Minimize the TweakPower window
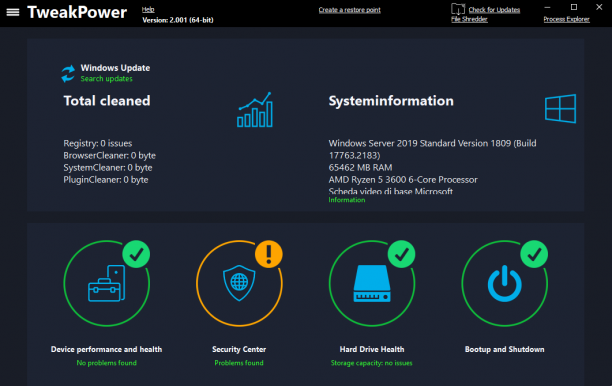612x386 pixels. 547,7
